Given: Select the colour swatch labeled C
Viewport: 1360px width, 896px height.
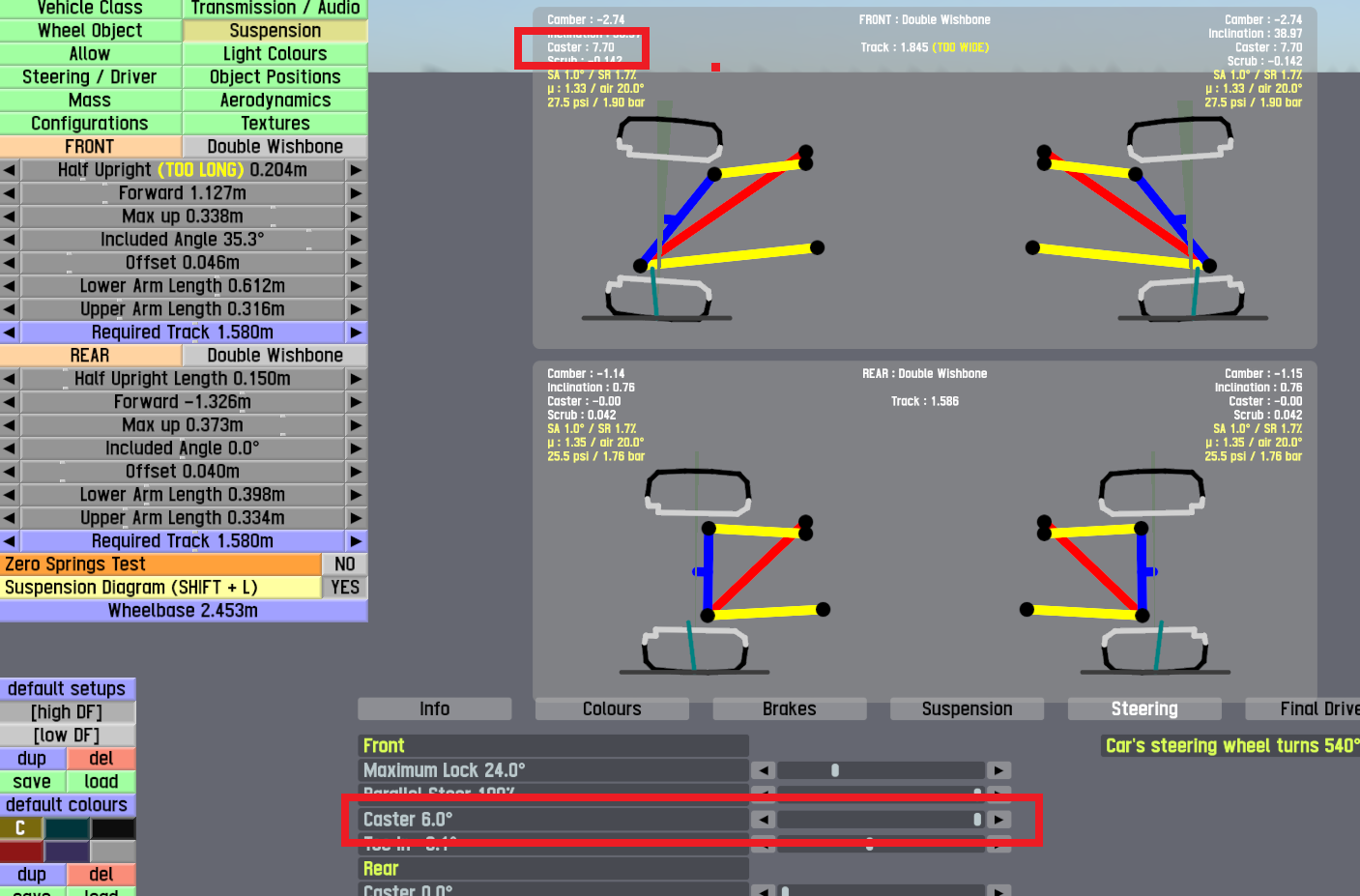Looking at the screenshot, I should click(20, 828).
